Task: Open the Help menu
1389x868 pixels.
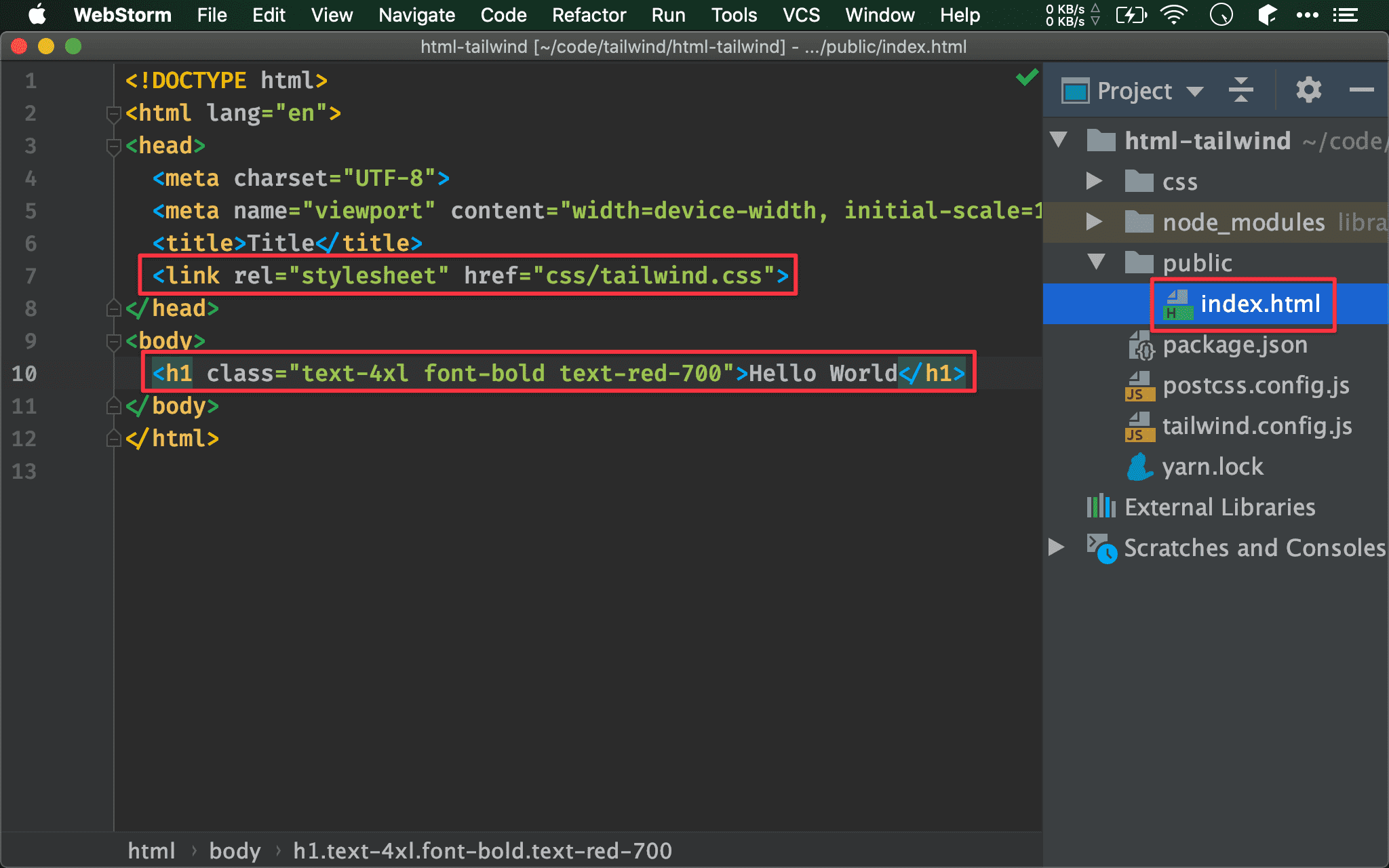Action: pos(960,14)
